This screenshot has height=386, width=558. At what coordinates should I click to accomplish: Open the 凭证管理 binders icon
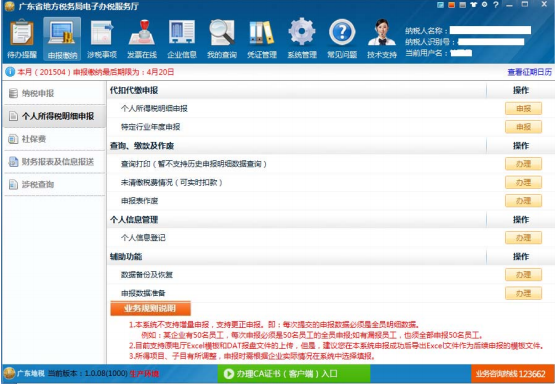tap(262, 38)
